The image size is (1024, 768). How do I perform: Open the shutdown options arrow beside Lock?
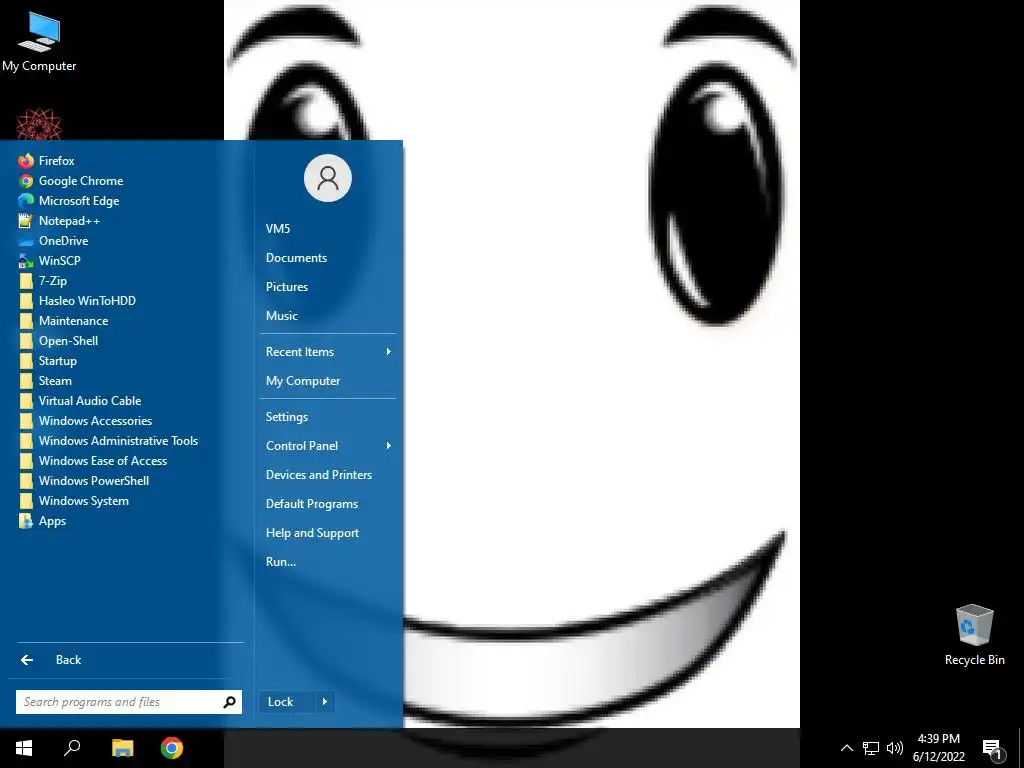pyautogui.click(x=325, y=702)
